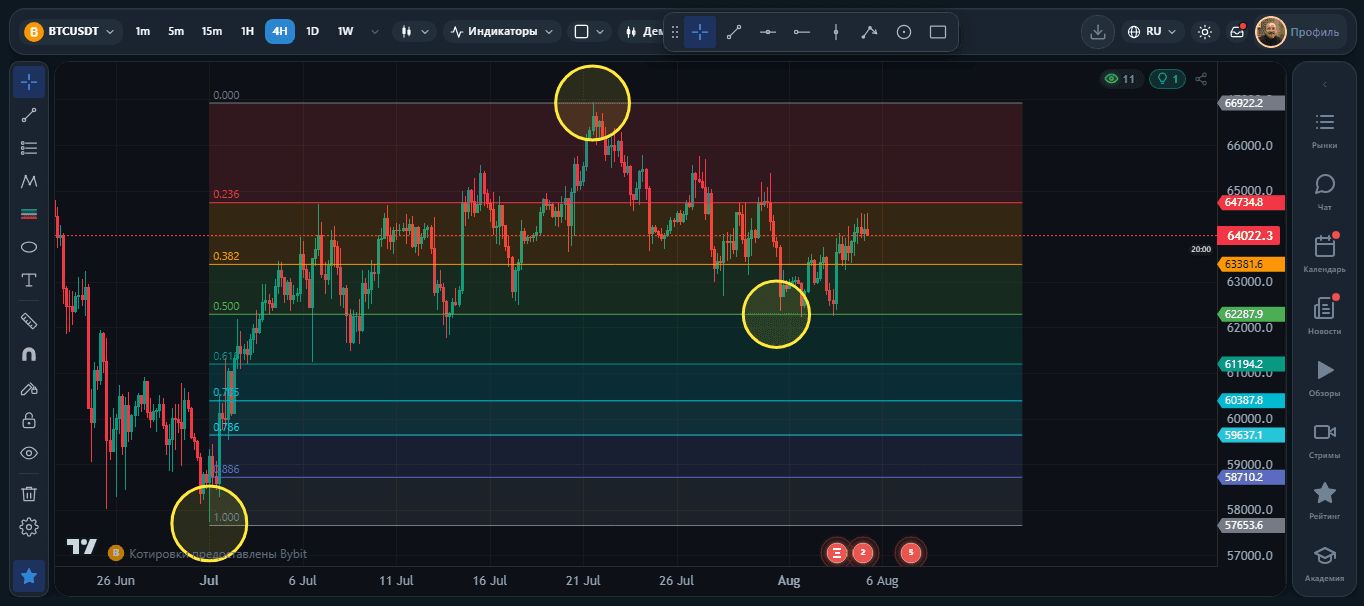Open the Академия academy panel
This screenshot has height=606, width=1364.
[x=1325, y=563]
